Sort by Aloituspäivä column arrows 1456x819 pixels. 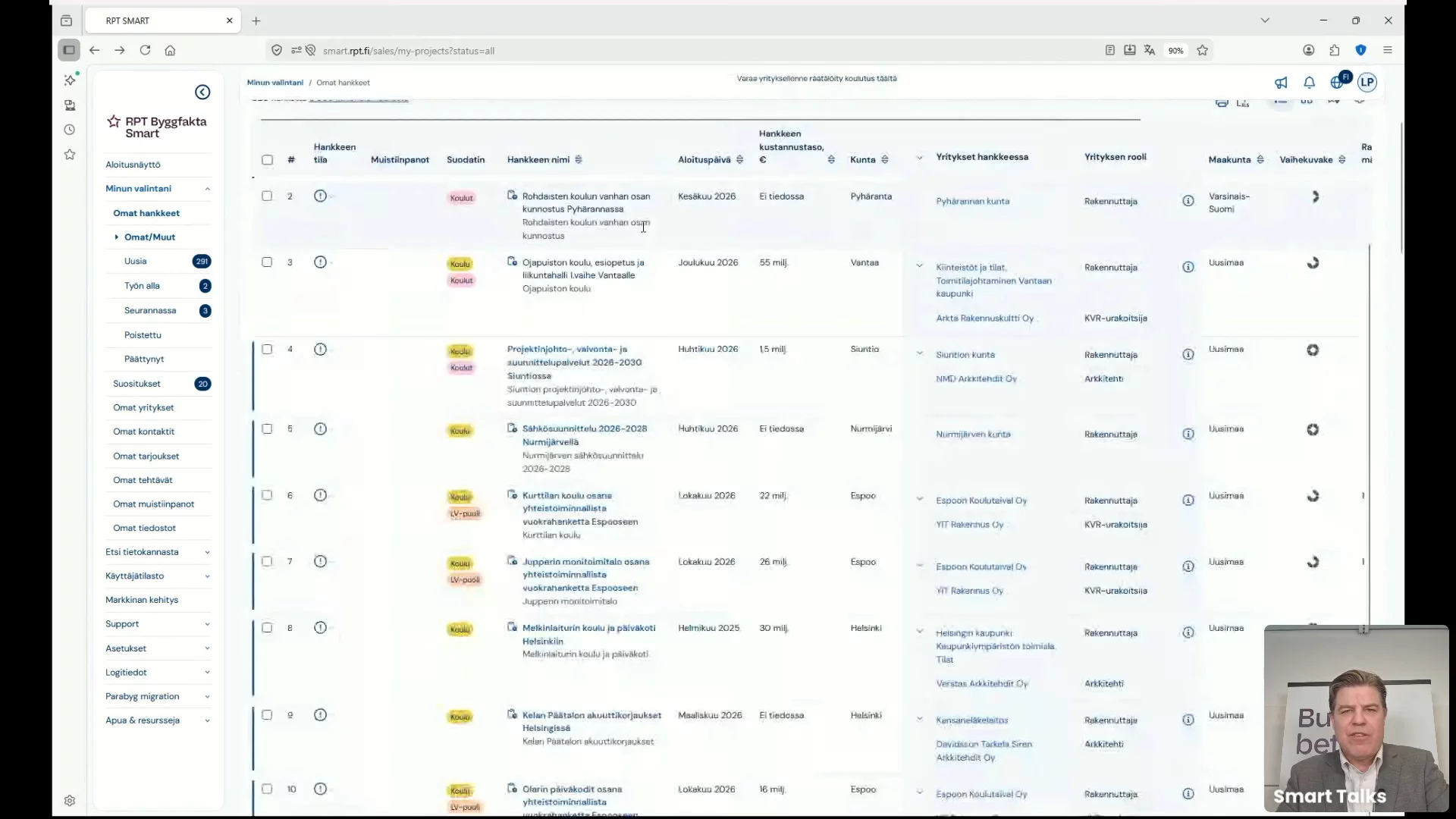(x=739, y=160)
